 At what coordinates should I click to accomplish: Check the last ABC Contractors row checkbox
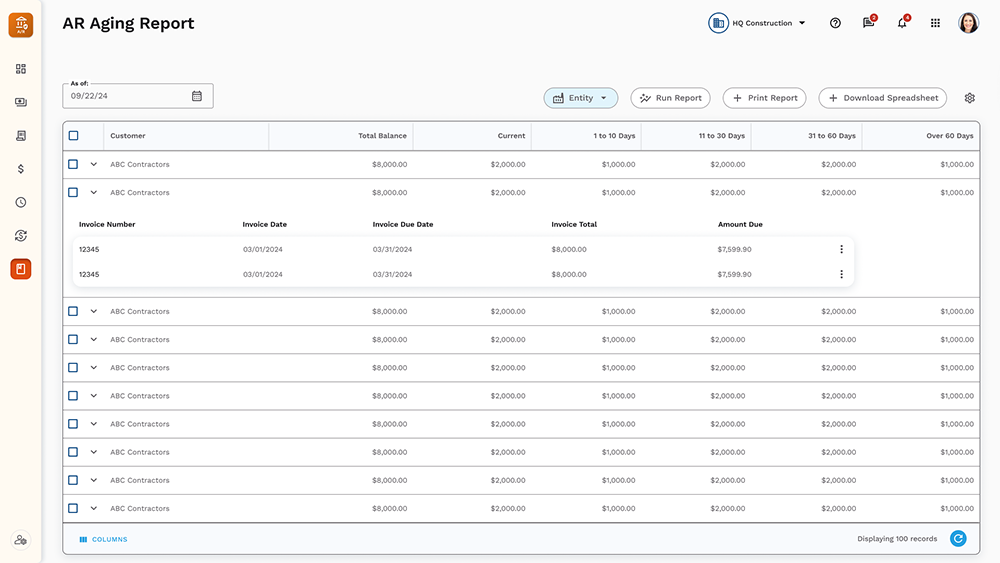(x=73, y=508)
